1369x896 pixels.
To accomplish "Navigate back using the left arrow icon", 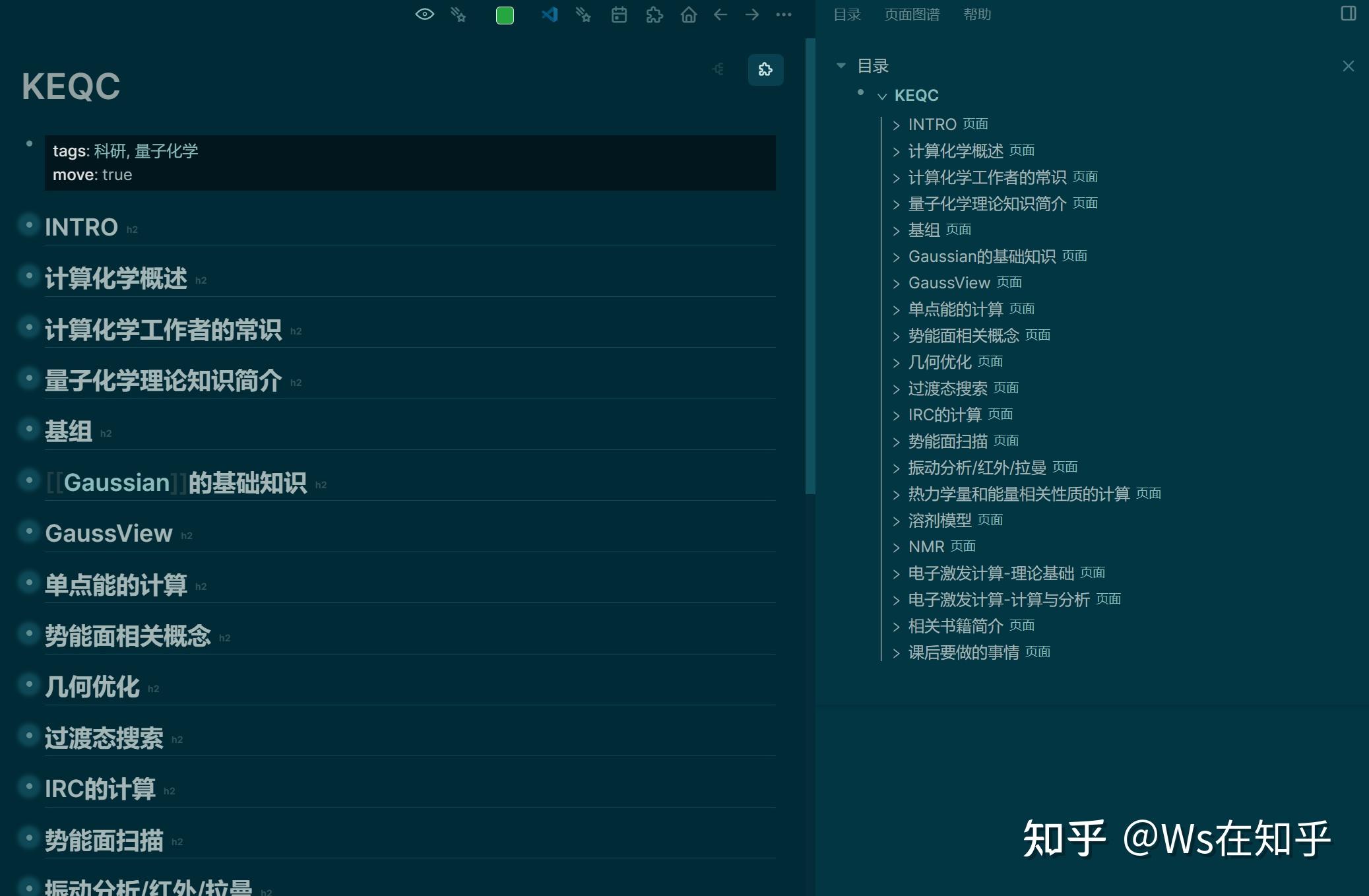I will (720, 14).
